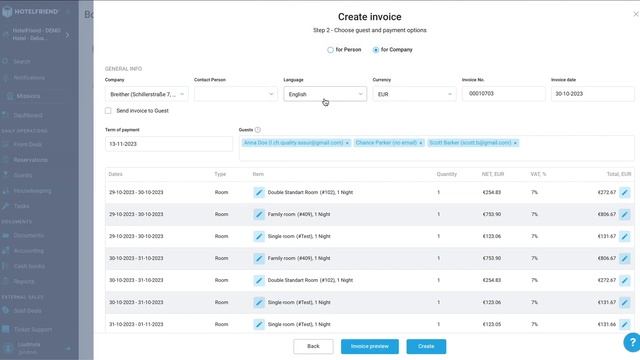
Task: Click the Back button
Action: [313, 347]
